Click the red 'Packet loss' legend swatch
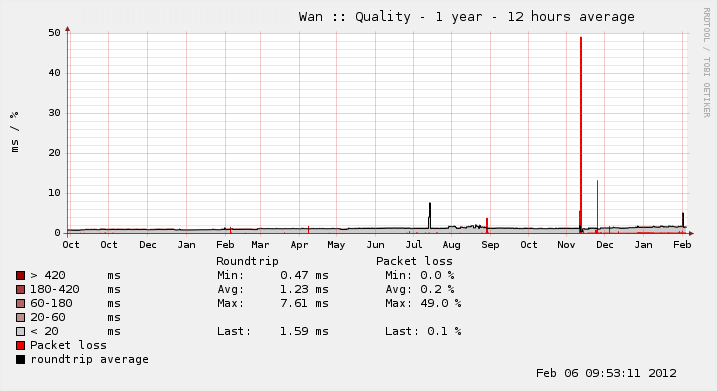 (x=21, y=345)
